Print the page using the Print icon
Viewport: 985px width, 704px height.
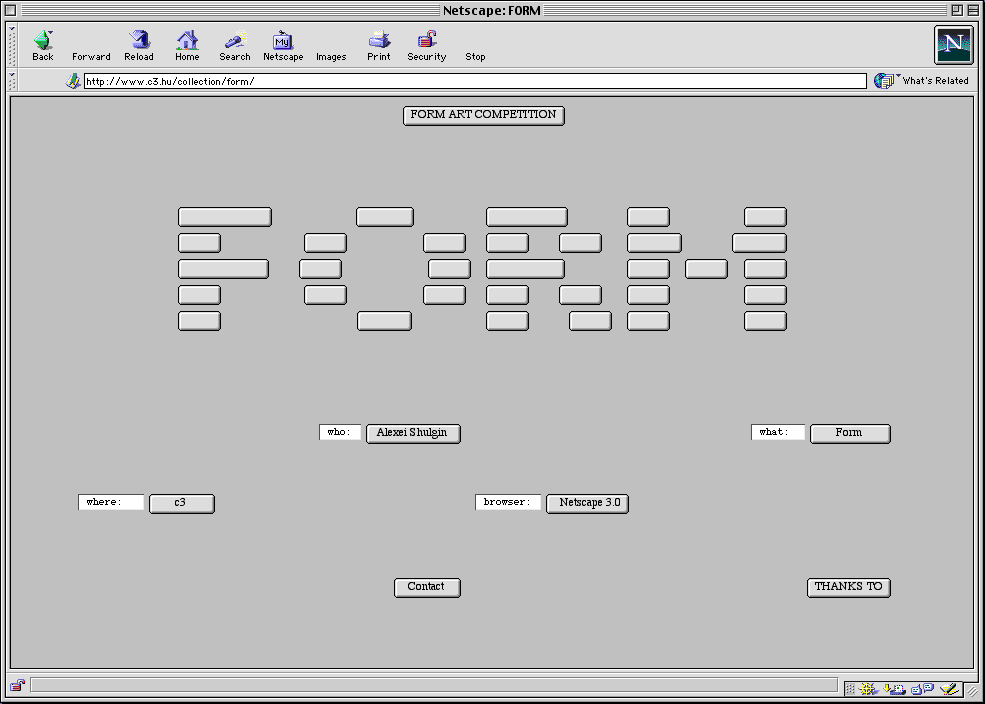point(379,41)
